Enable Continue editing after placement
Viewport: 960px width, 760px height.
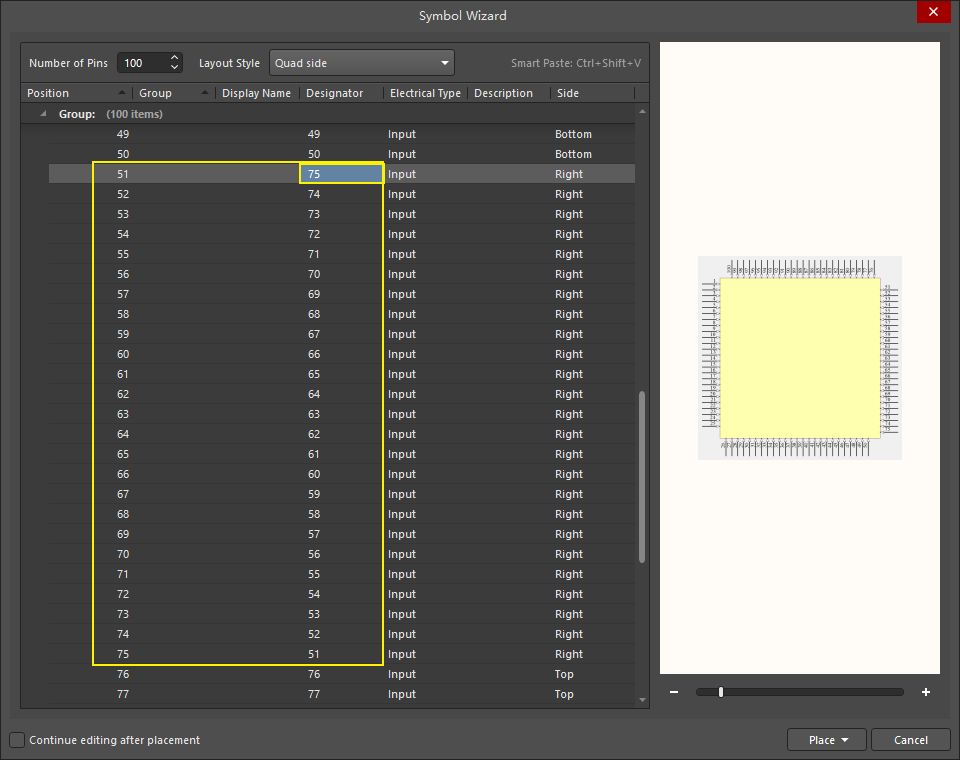pos(17,740)
